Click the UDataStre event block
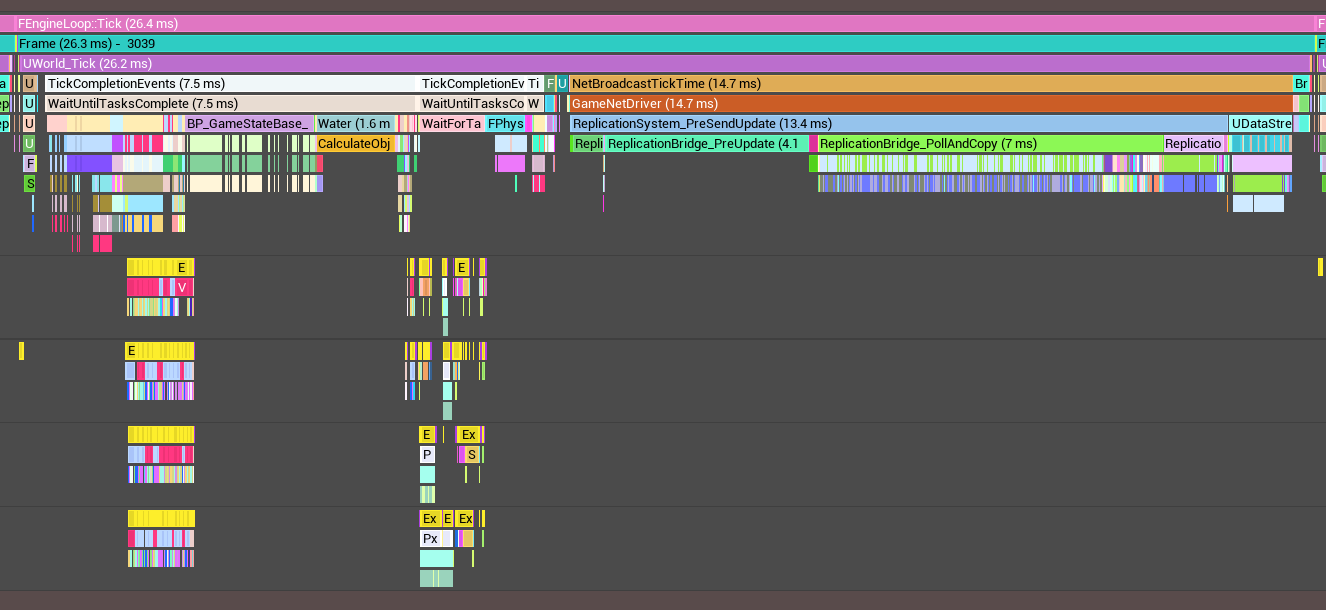This screenshot has width=1326, height=610. 1261,124
